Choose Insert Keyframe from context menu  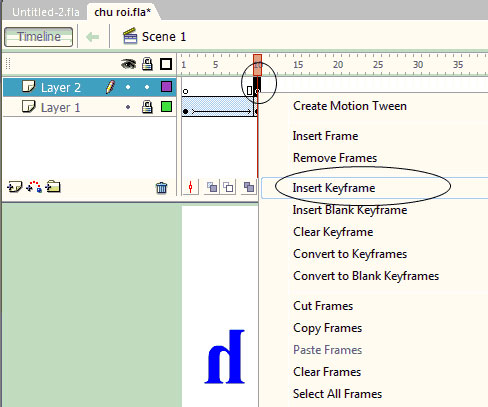pos(334,188)
